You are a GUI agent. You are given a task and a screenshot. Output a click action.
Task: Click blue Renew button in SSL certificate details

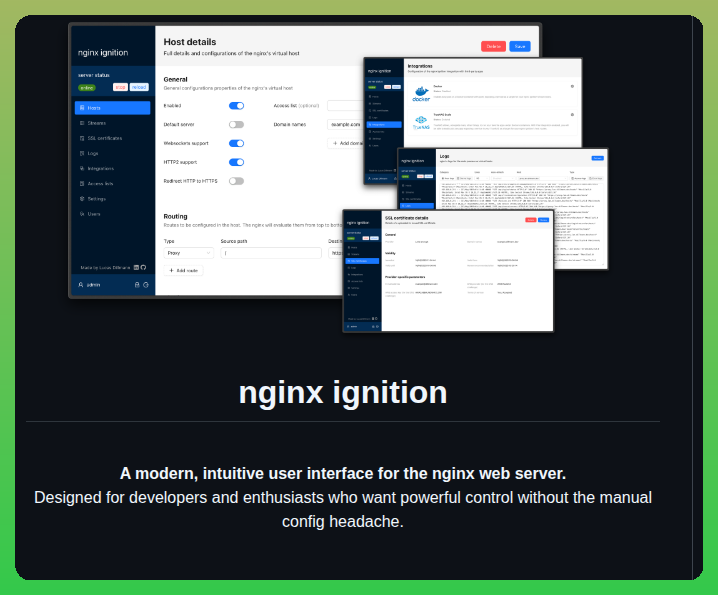point(544,220)
